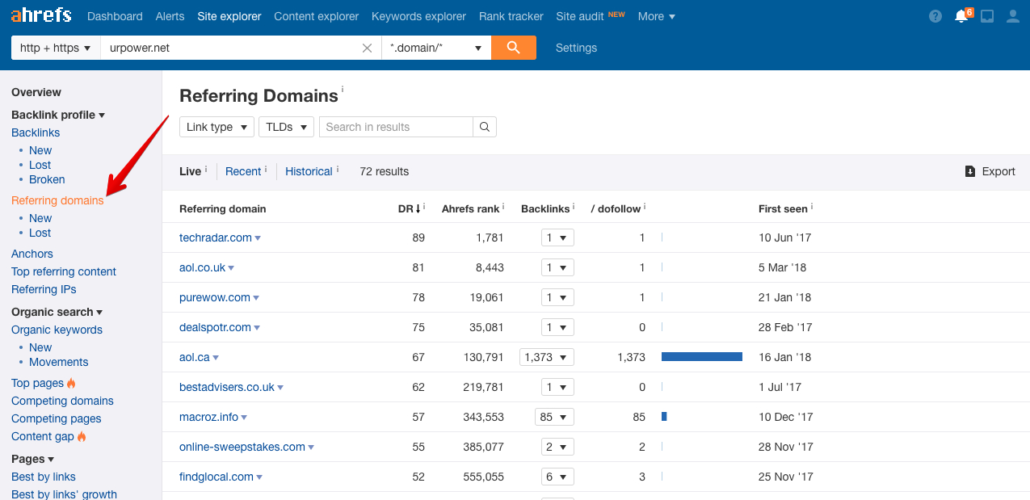This screenshot has height=500, width=1030.
Task: Open Anchors report in sidebar
Action: pyautogui.click(x=32, y=254)
